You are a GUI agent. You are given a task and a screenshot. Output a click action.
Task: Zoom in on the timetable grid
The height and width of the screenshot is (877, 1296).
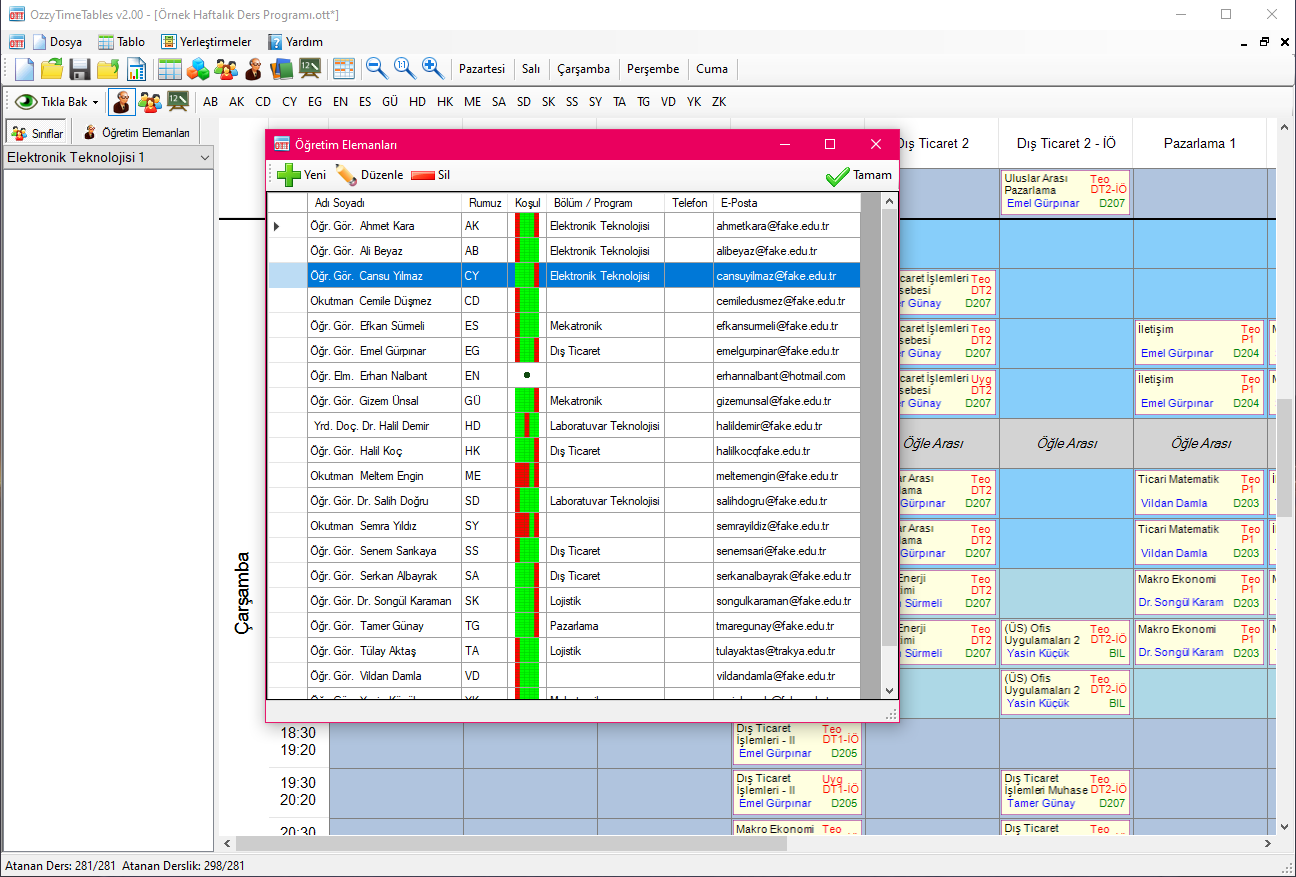click(x=431, y=68)
